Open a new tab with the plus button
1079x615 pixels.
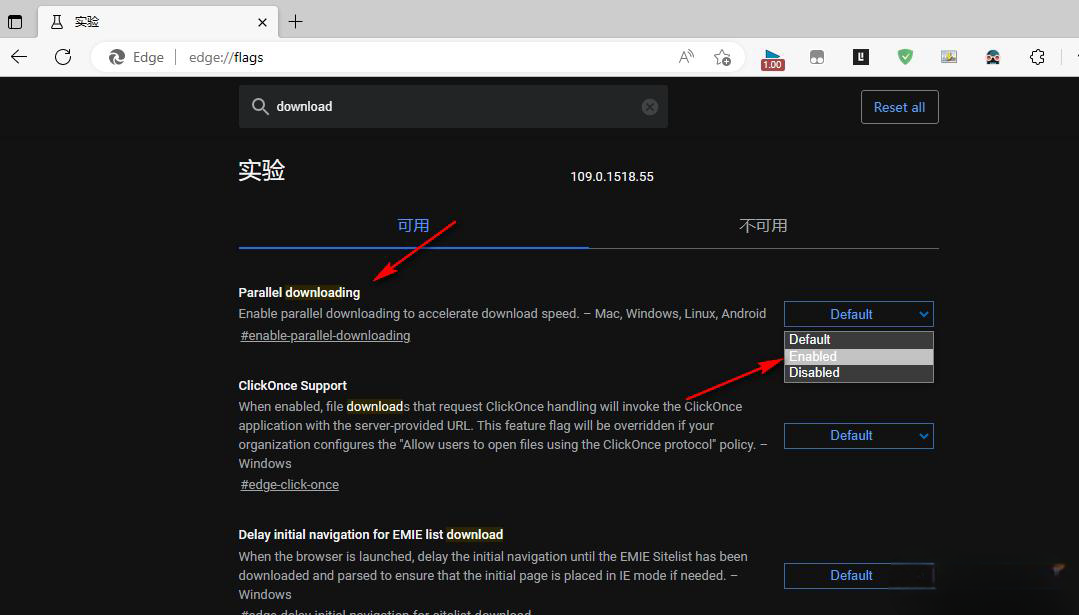tap(295, 22)
